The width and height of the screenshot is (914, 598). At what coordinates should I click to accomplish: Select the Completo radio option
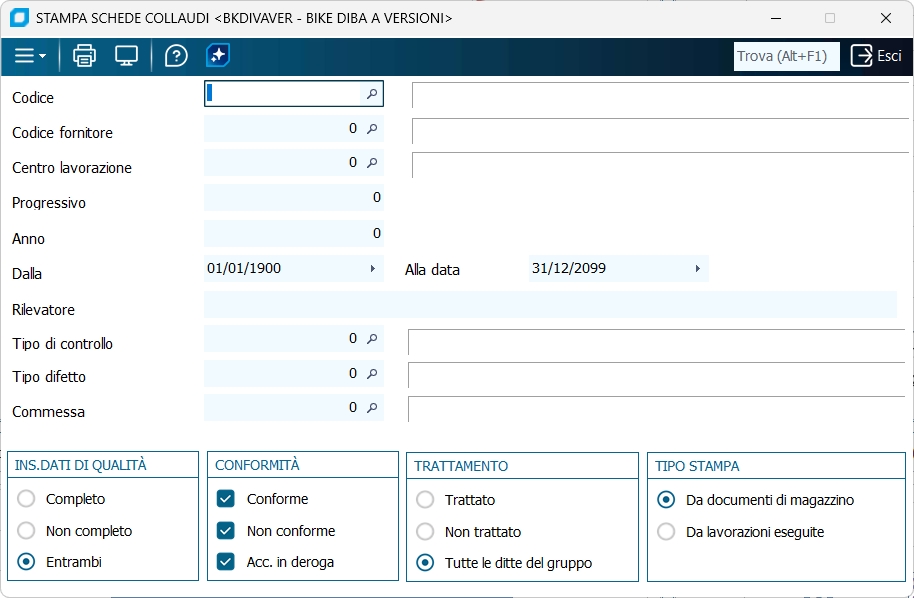[26, 499]
